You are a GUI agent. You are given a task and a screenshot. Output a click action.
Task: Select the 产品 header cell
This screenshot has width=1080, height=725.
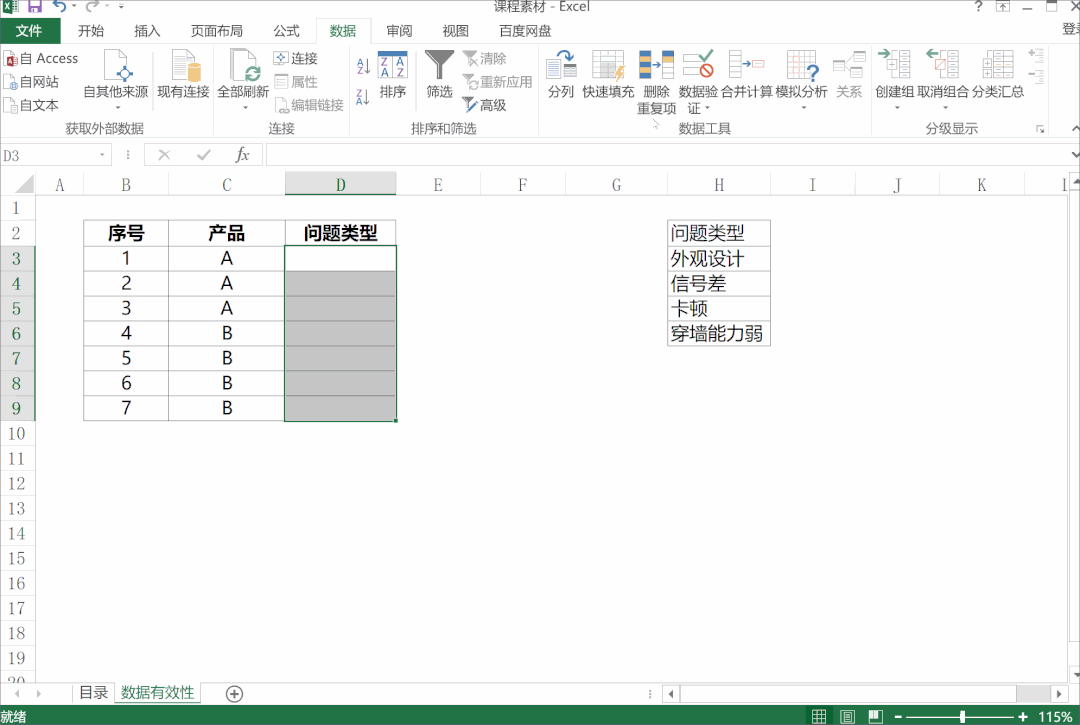coord(227,233)
